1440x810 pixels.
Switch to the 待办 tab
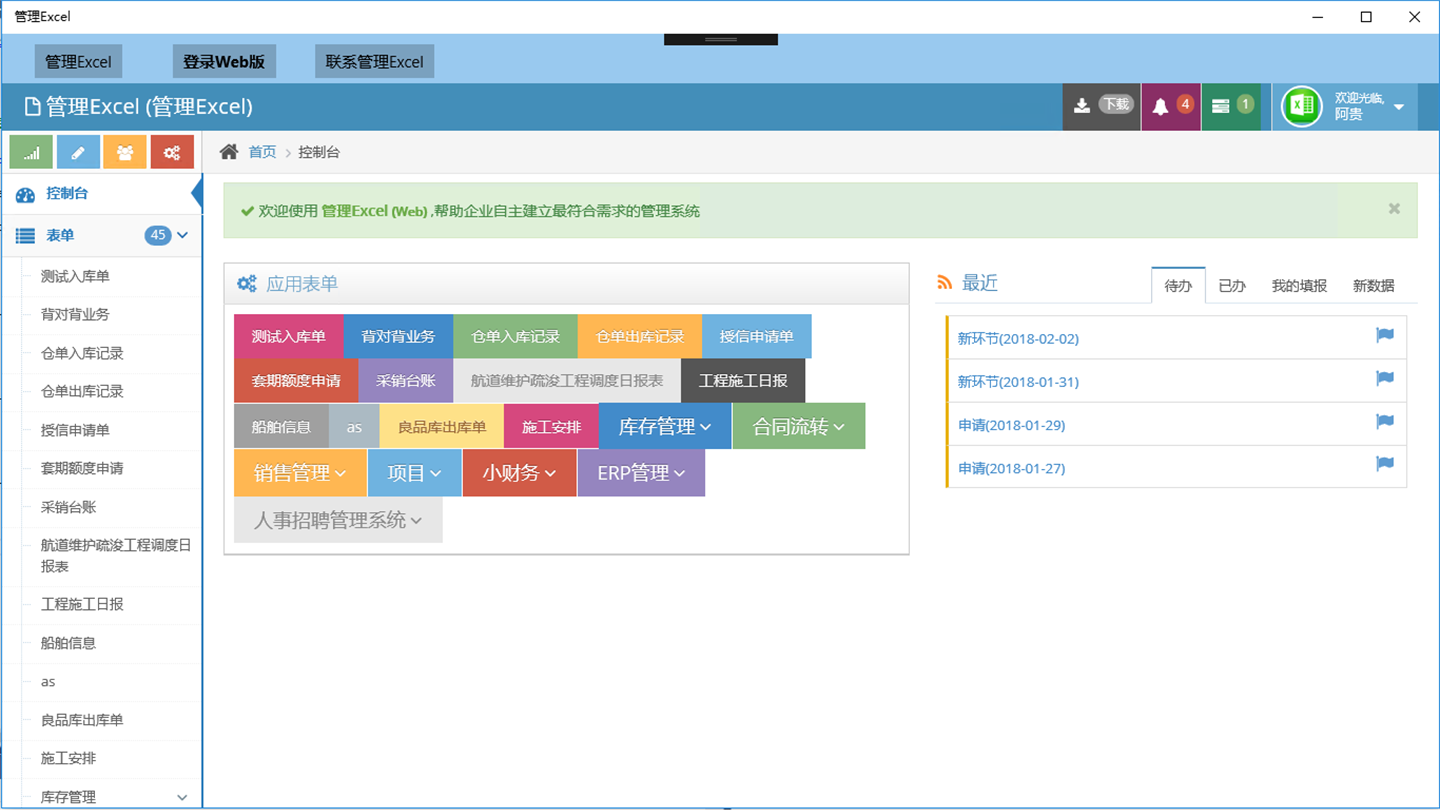pyautogui.click(x=1178, y=286)
